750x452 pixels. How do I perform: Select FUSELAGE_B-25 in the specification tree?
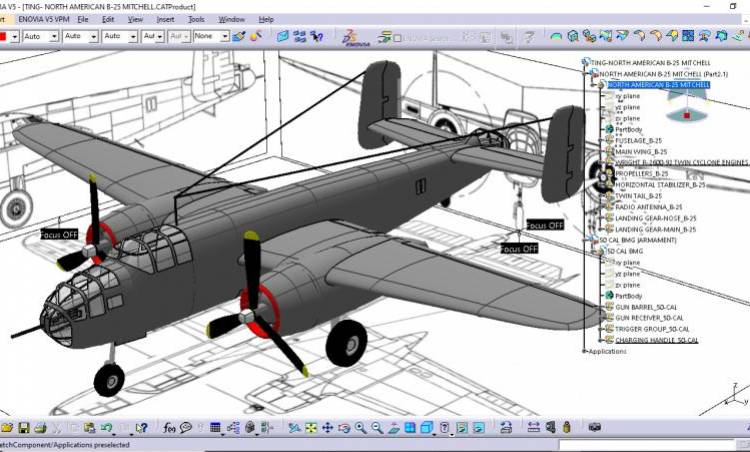[x=638, y=141]
